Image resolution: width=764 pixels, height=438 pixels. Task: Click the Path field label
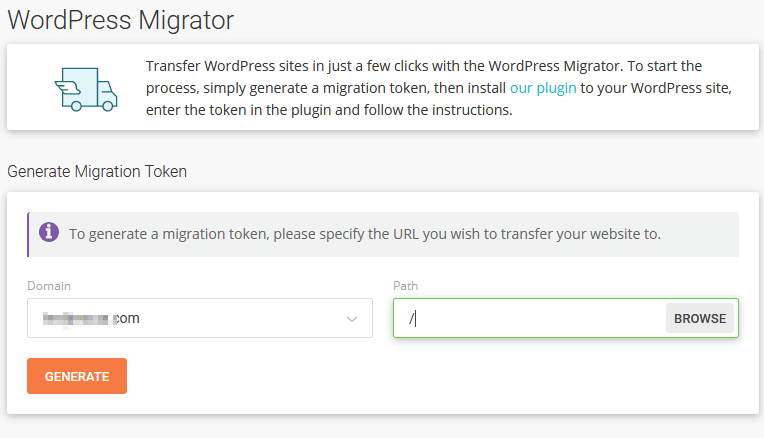[405, 286]
